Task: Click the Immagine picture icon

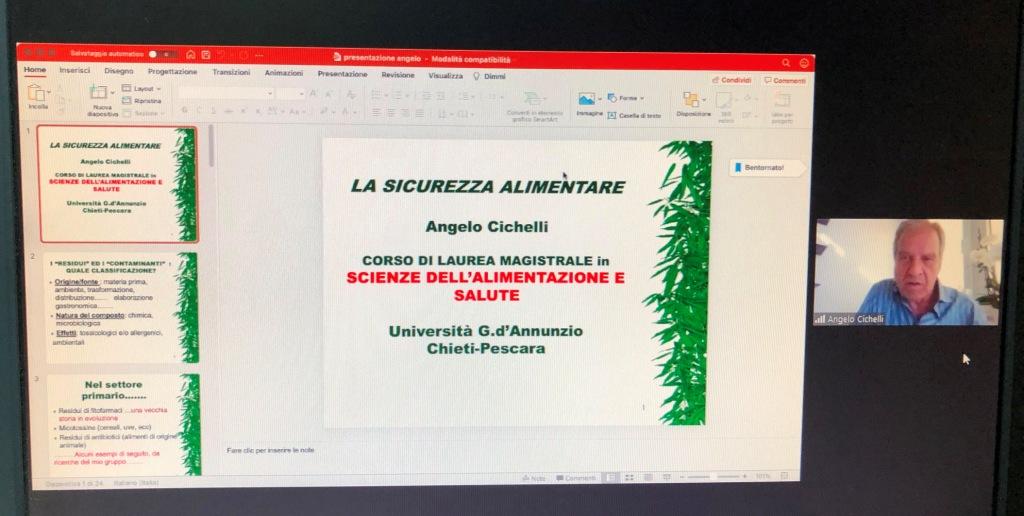Action: point(589,101)
